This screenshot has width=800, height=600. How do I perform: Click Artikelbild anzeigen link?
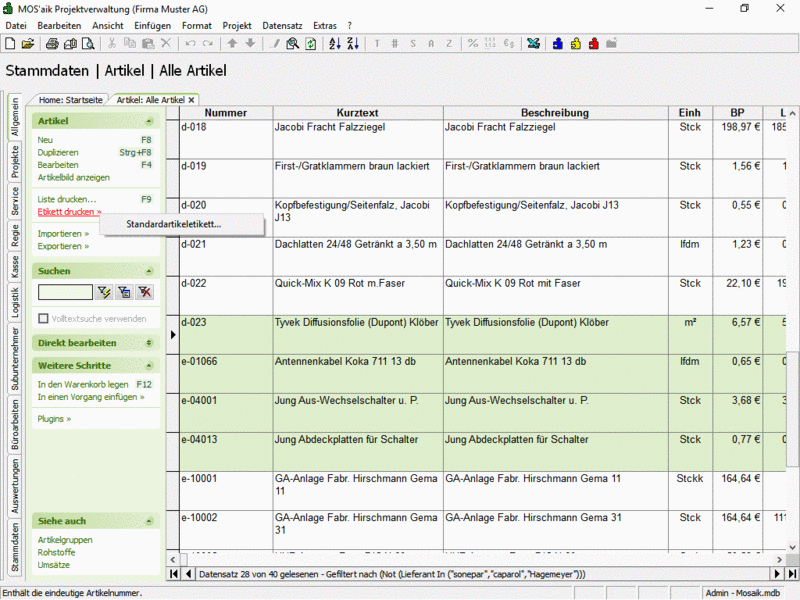pyautogui.click(x=73, y=178)
